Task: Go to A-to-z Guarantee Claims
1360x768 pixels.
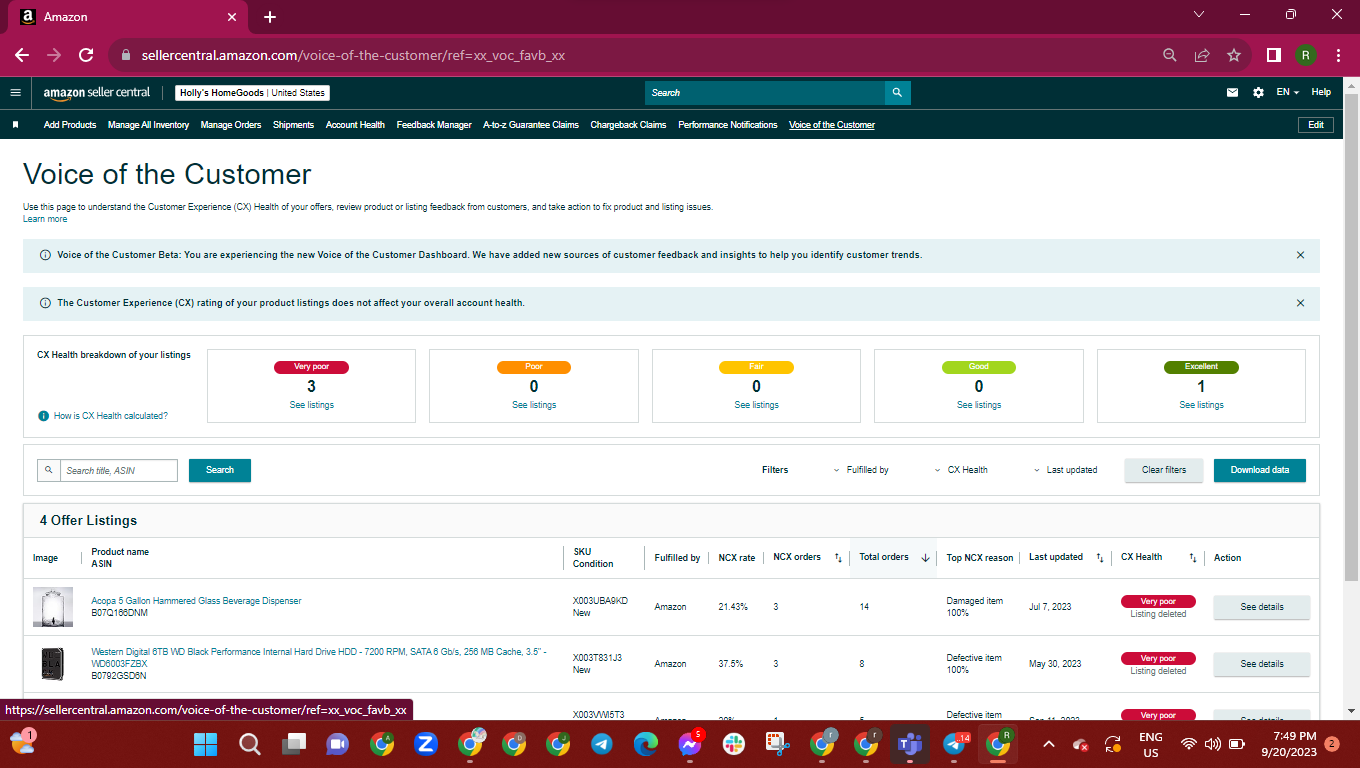Action: [x=531, y=125]
